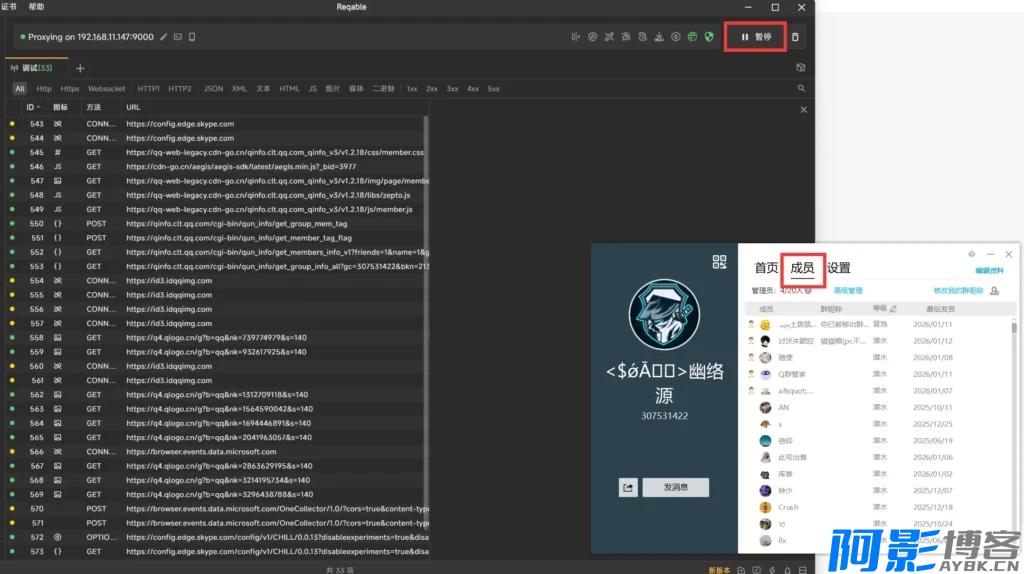Click the download icon in the proxy toolbar
1024x574 pixels.
pyautogui.click(x=659, y=37)
